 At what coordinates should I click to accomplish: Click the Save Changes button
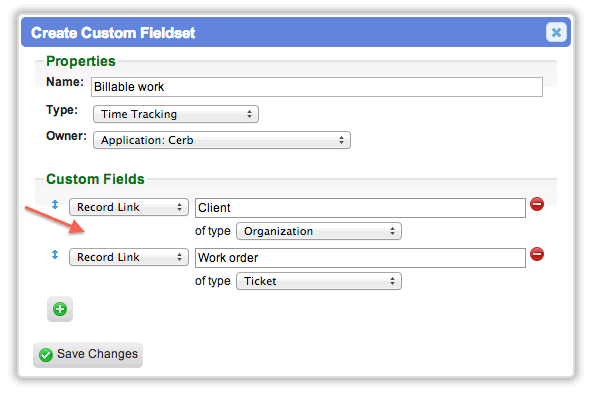[88, 355]
